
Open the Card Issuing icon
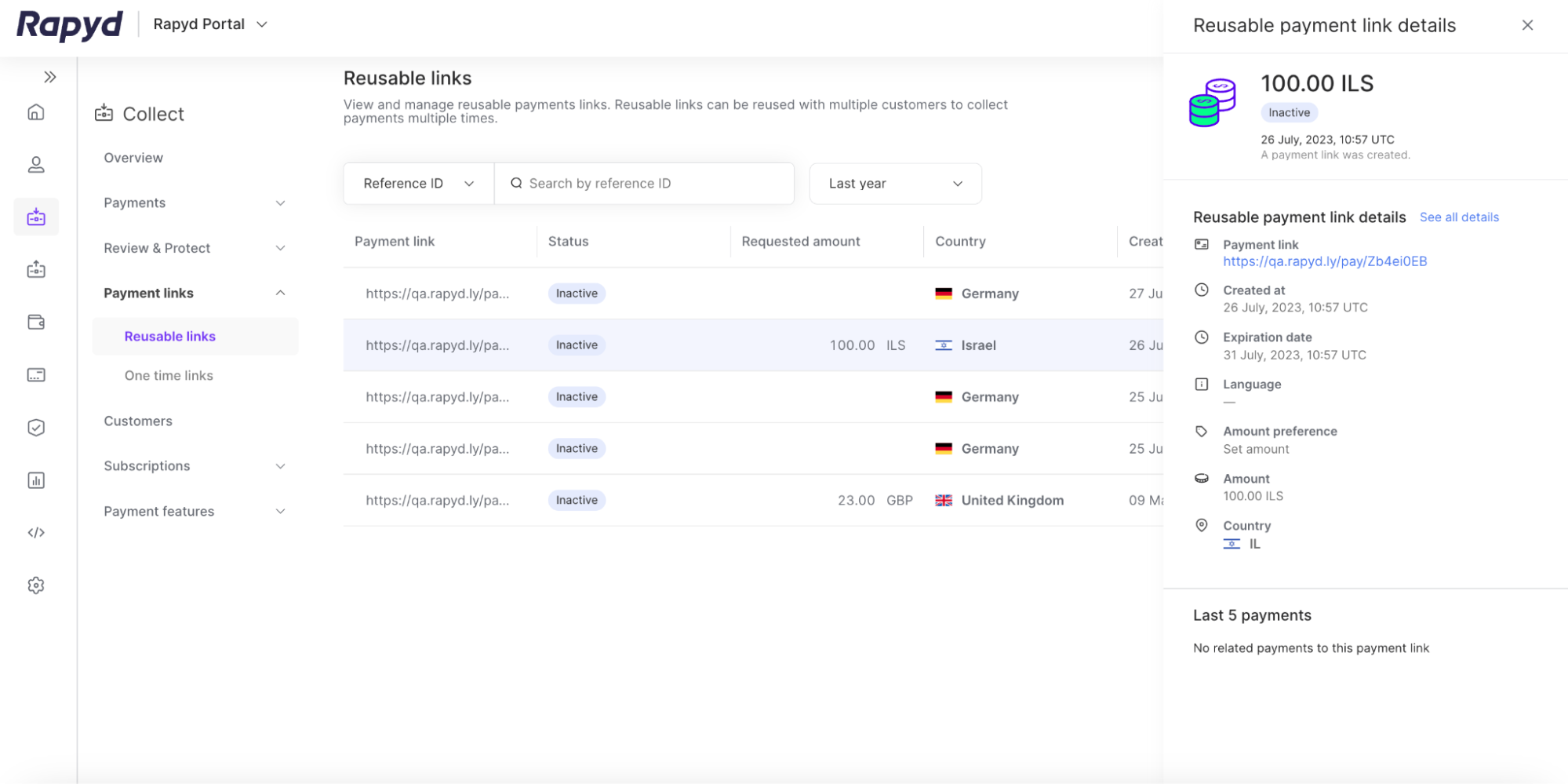point(36,374)
